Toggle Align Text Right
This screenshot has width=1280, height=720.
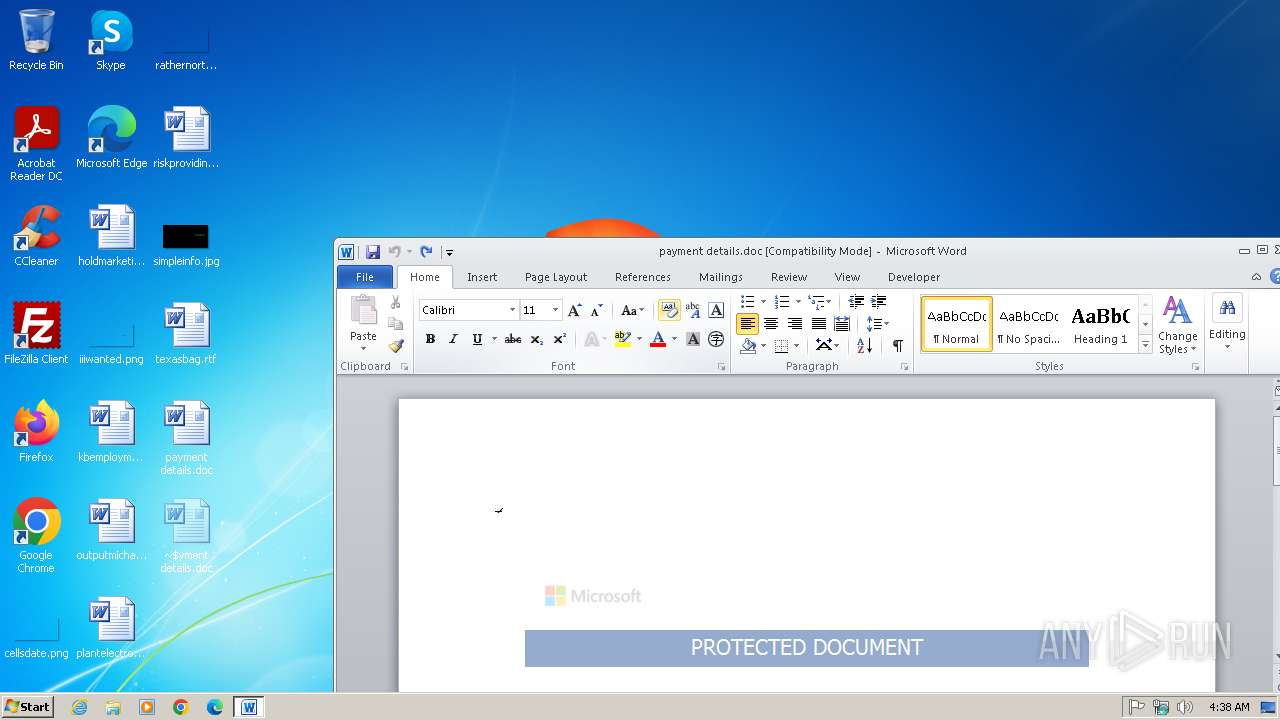(795, 323)
